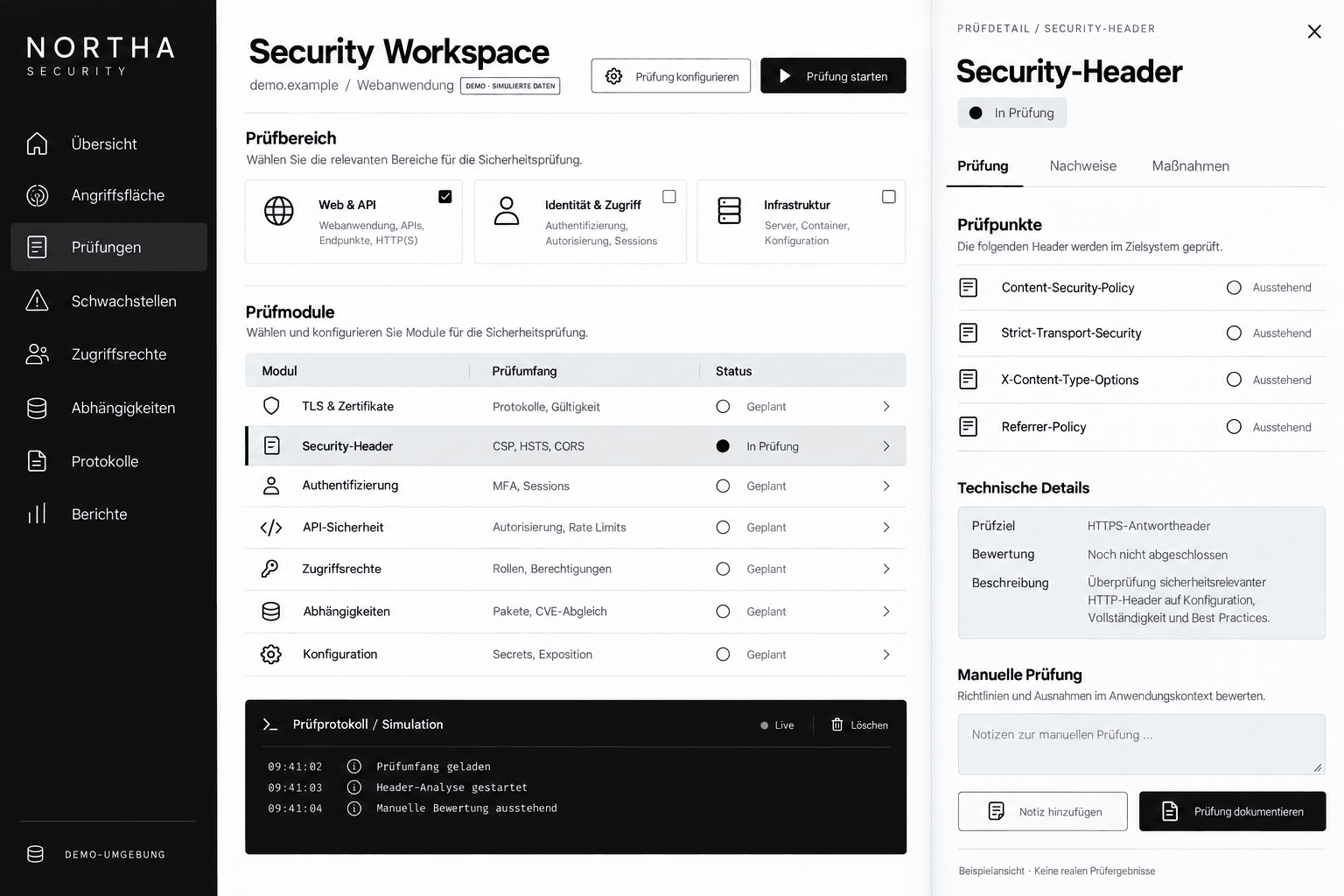The height and width of the screenshot is (896, 1344).
Task: Click the terminal prompt icon beside Prüfprotokoll
Action: pyautogui.click(x=270, y=724)
